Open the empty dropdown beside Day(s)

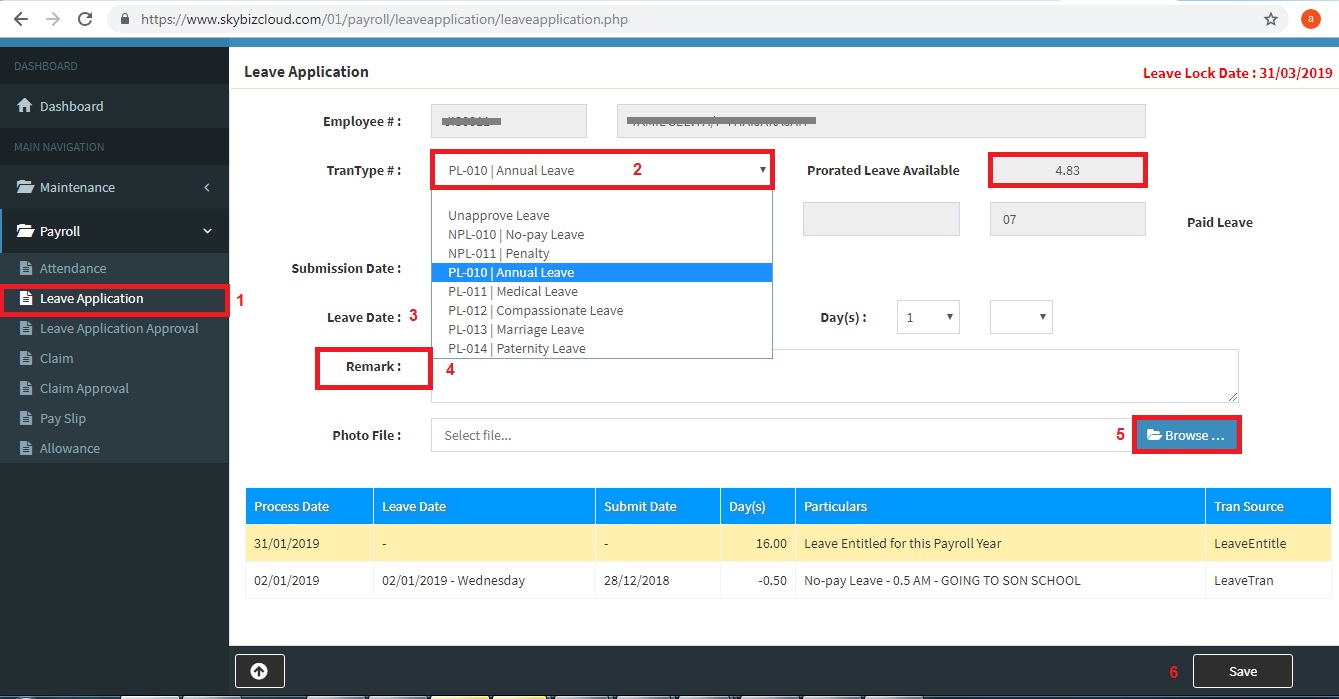[x=1020, y=318]
